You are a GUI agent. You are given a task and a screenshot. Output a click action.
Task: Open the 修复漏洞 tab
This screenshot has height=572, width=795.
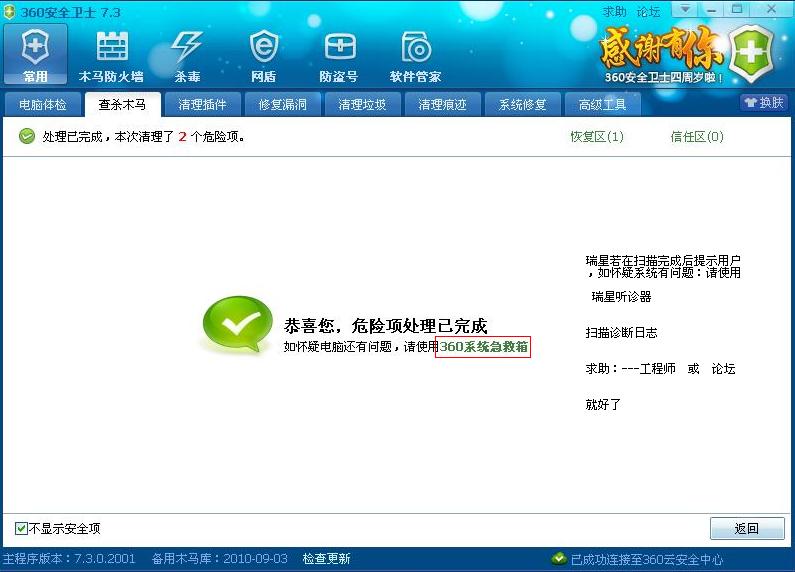(x=282, y=105)
